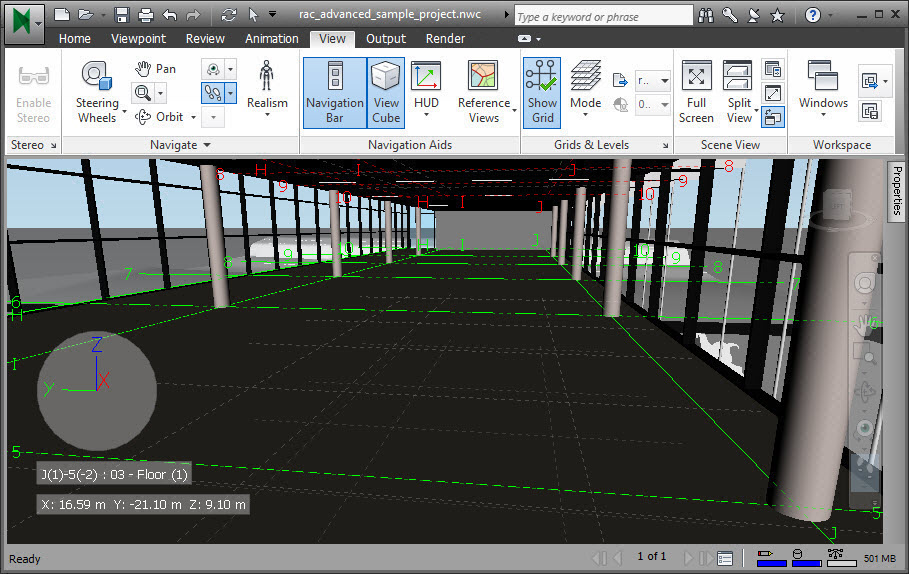Toggle the Navigation Bar display
This screenshot has width=909, height=574.
click(334, 93)
